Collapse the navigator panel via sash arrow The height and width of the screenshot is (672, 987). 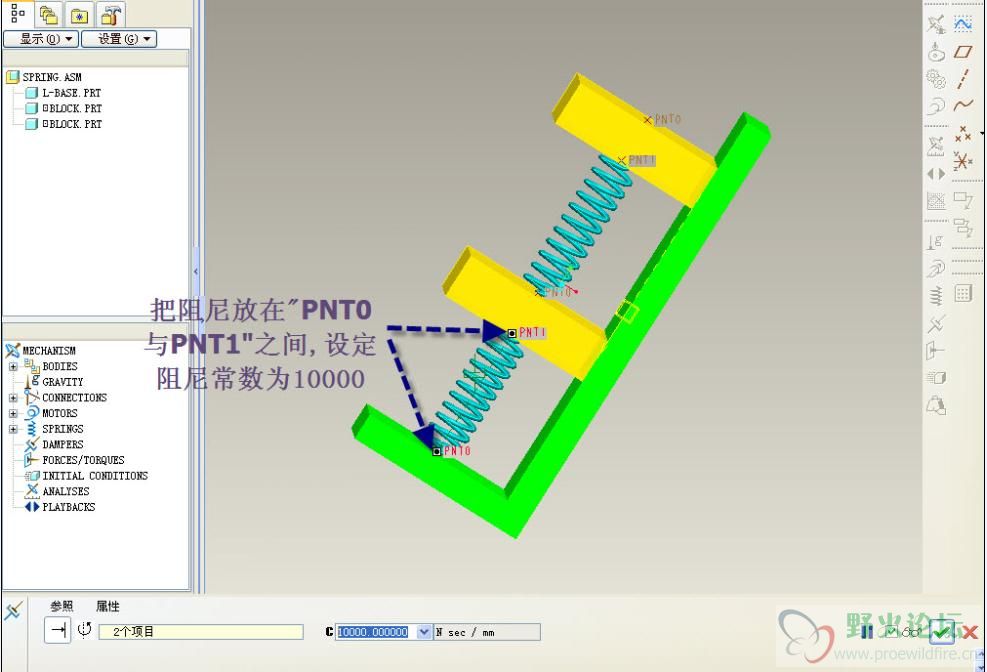196,271
